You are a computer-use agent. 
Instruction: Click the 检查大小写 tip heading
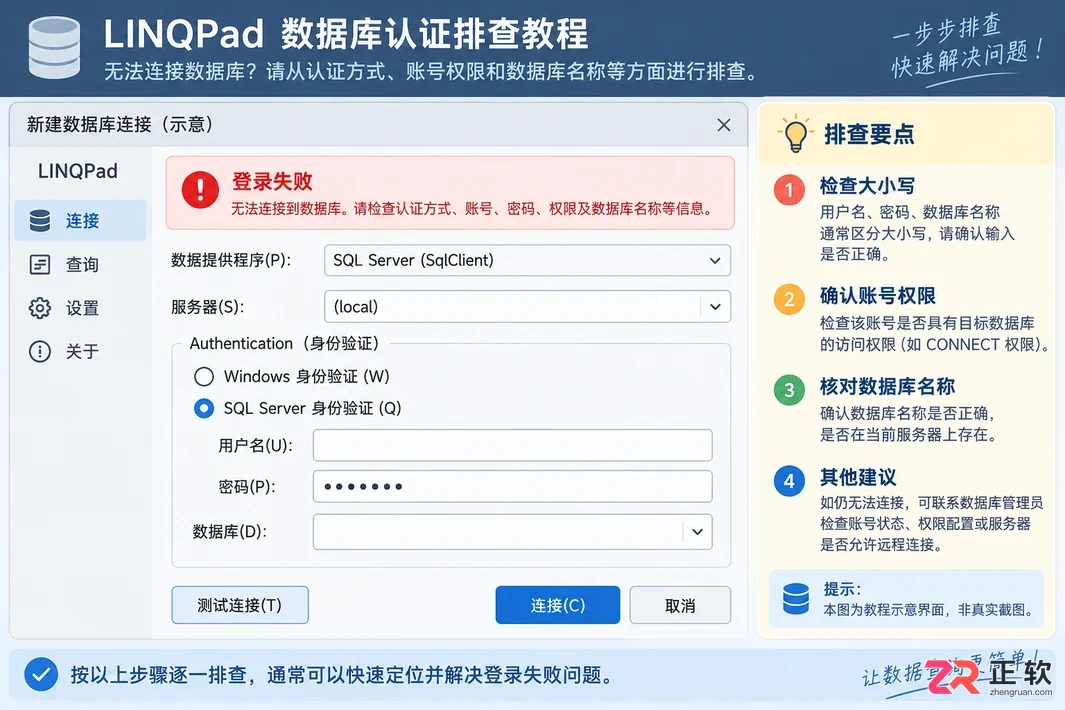867,185
